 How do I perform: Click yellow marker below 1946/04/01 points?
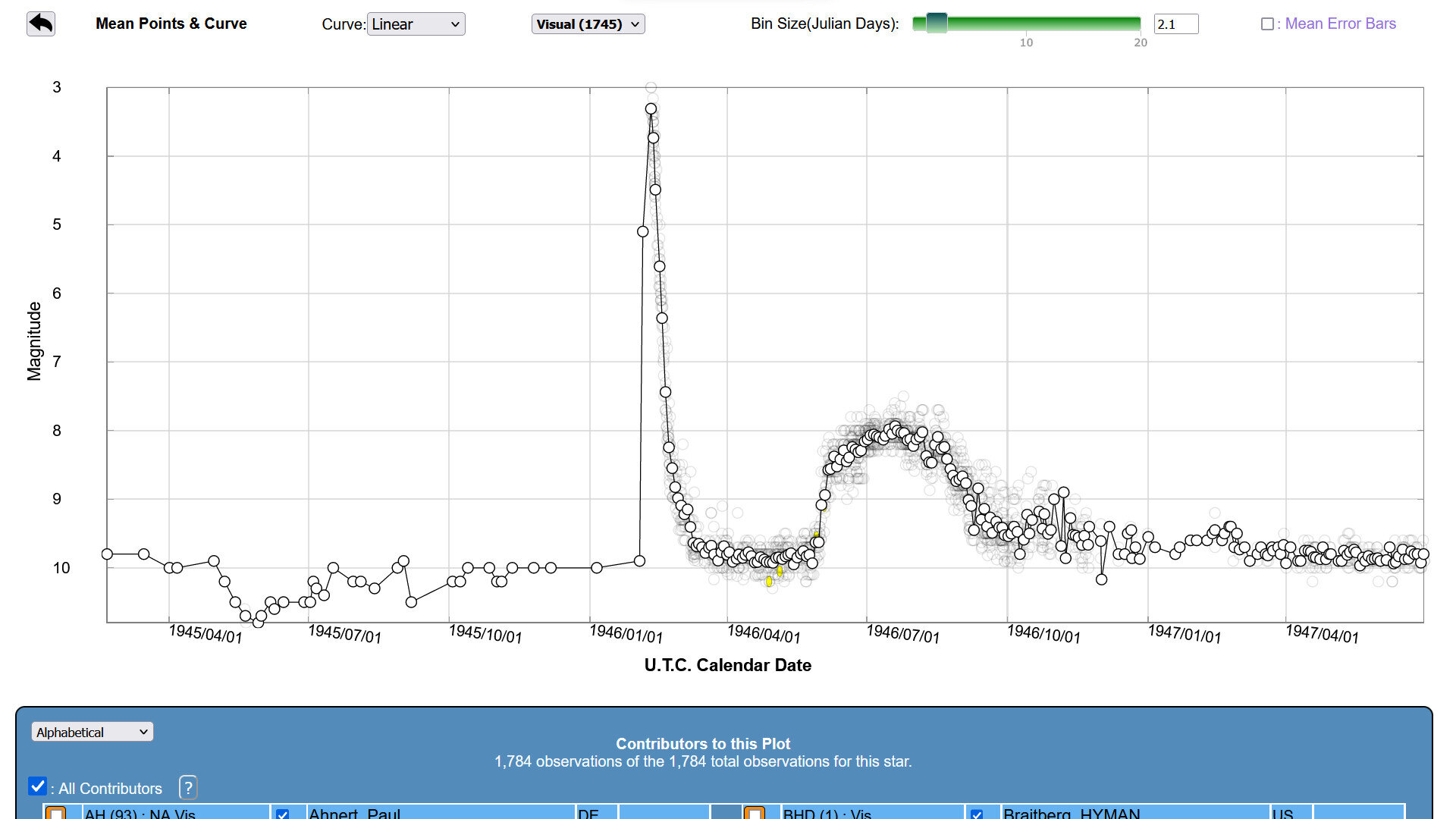[x=769, y=582]
